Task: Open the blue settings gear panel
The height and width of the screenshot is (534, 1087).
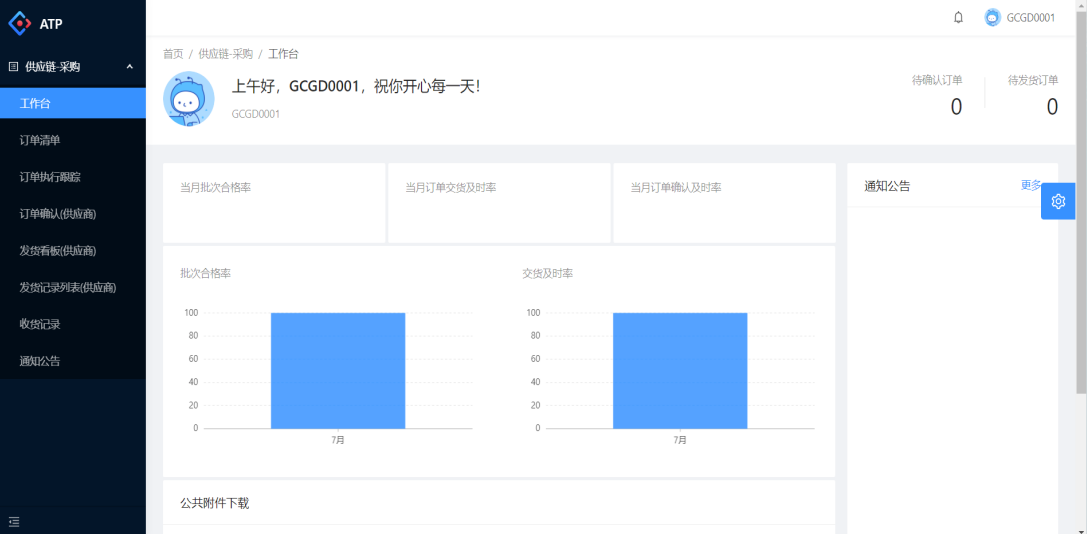Action: click(x=1058, y=201)
